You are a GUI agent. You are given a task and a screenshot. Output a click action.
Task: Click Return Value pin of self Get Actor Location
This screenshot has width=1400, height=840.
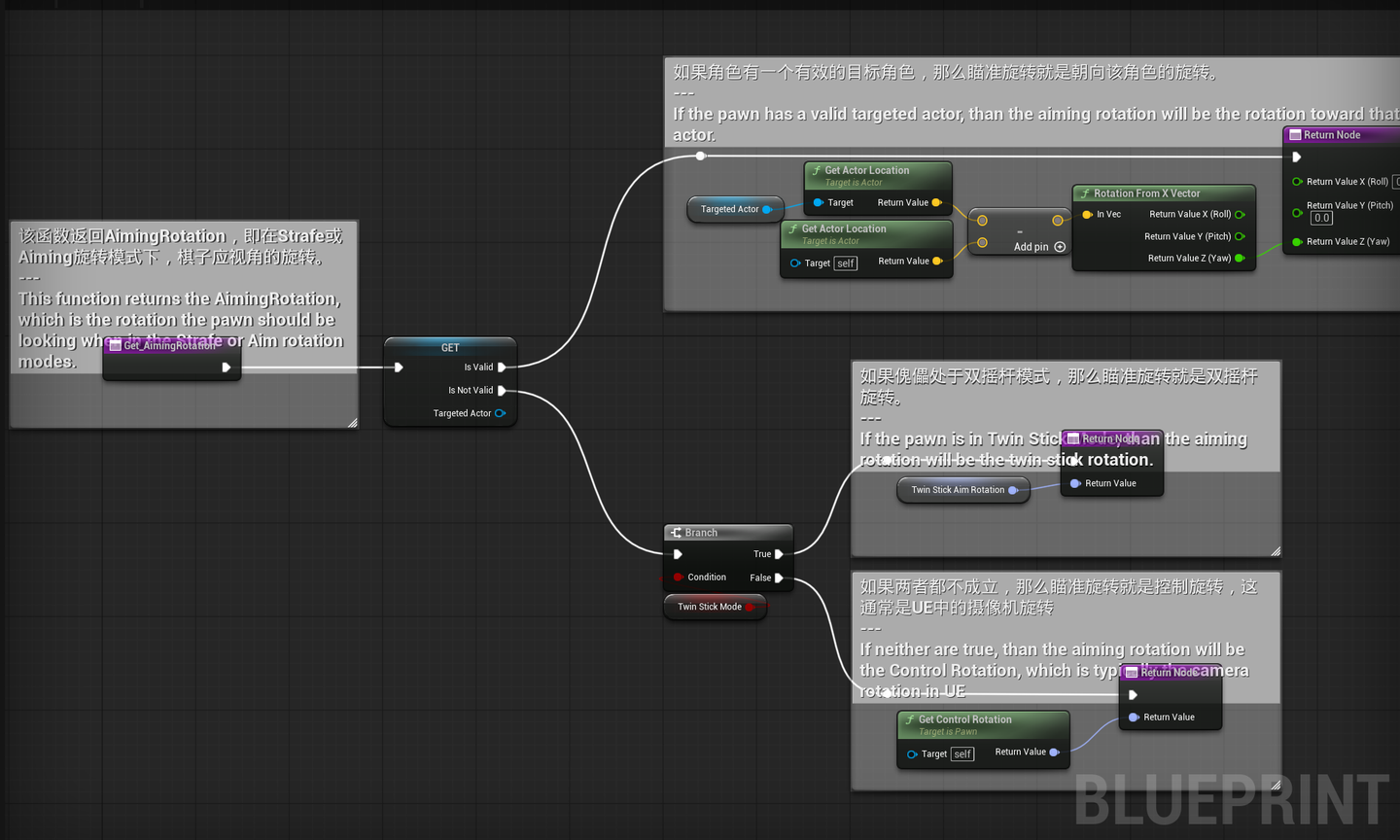tap(937, 262)
